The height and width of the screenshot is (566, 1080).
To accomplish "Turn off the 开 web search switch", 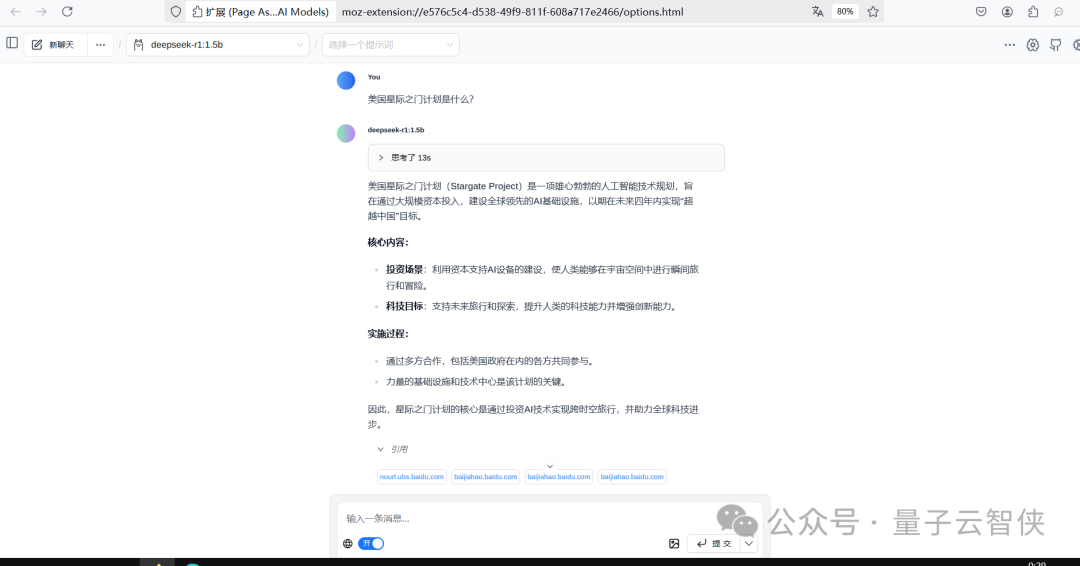I will pyautogui.click(x=371, y=543).
